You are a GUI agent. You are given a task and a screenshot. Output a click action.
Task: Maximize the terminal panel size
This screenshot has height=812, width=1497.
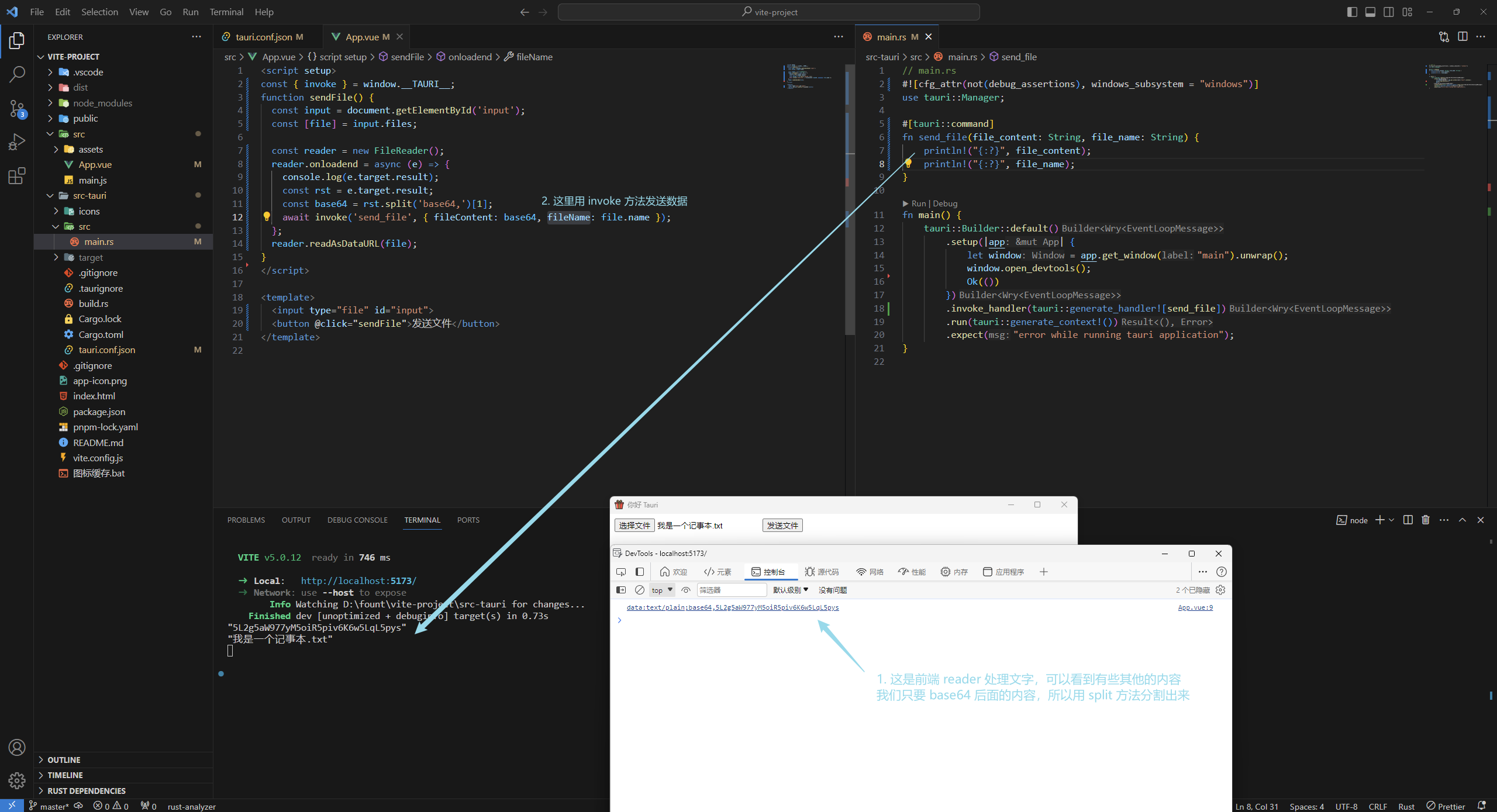pos(1462,520)
